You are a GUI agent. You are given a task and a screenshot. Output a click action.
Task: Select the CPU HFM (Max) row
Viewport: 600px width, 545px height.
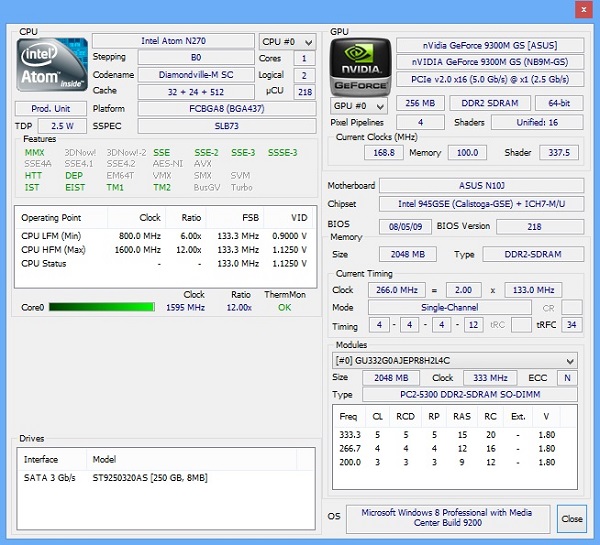click(165, 250)
